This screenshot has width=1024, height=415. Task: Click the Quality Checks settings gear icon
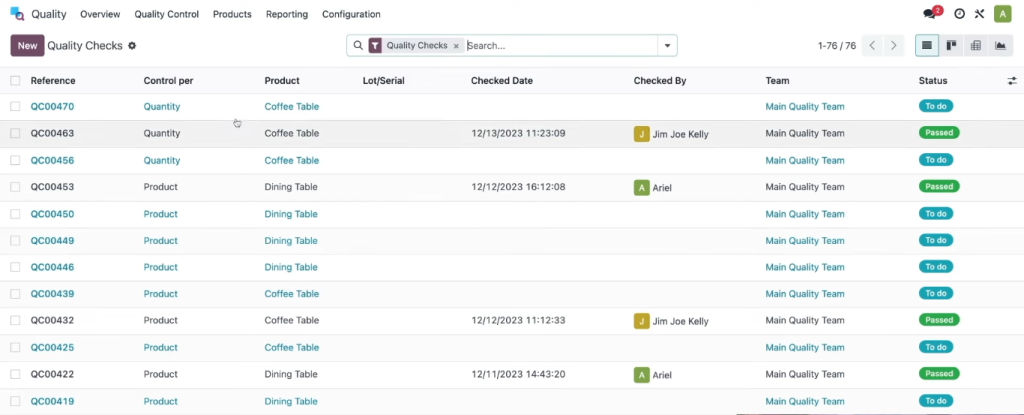132,46
